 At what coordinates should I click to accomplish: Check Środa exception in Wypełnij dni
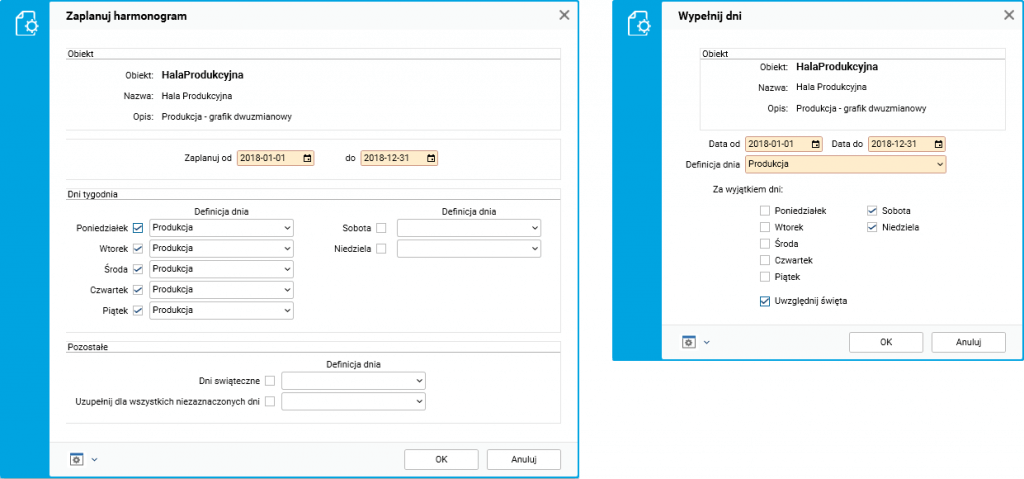click(x=764, y=244)
